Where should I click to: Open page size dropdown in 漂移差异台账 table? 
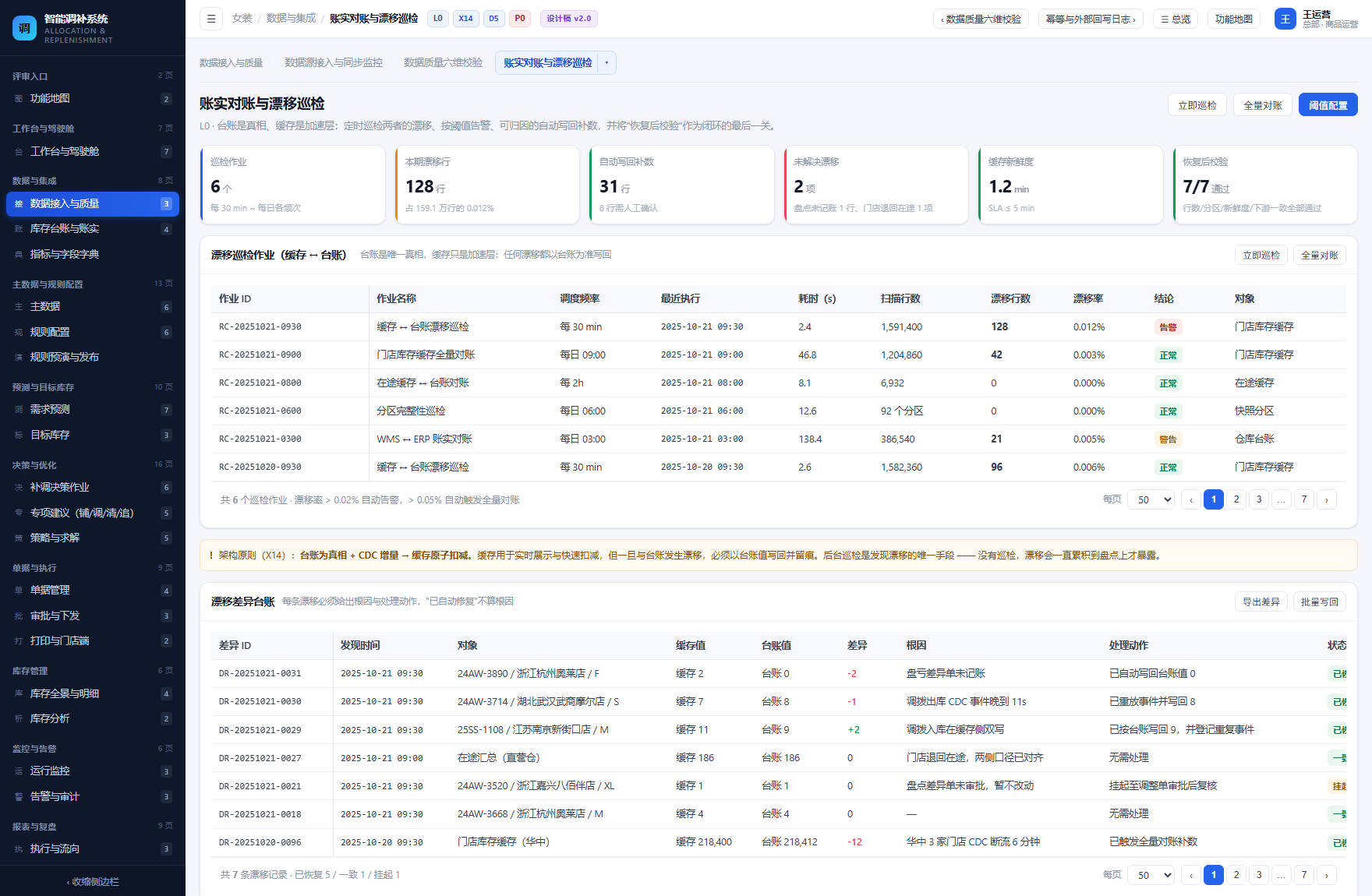pyautogui.click(x=1151, y=875)
